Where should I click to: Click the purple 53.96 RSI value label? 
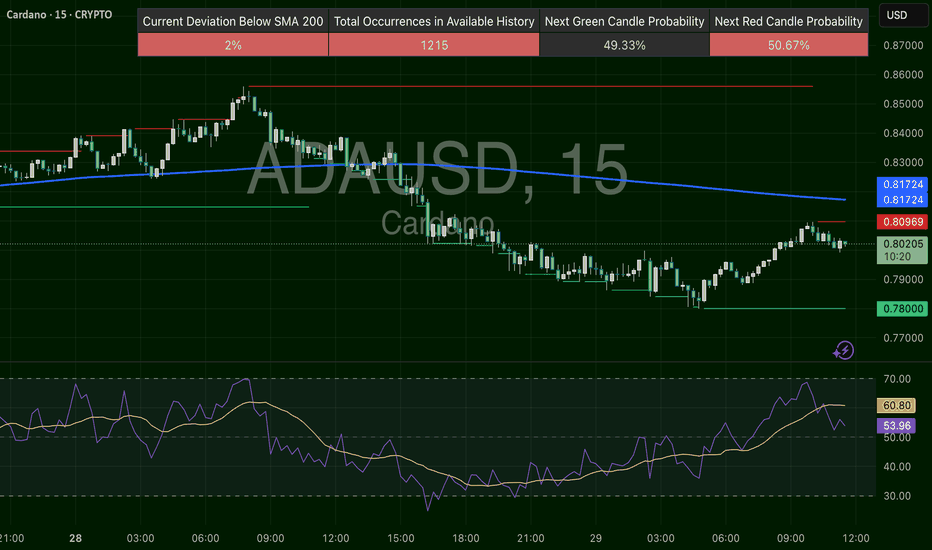click(896, 426)
